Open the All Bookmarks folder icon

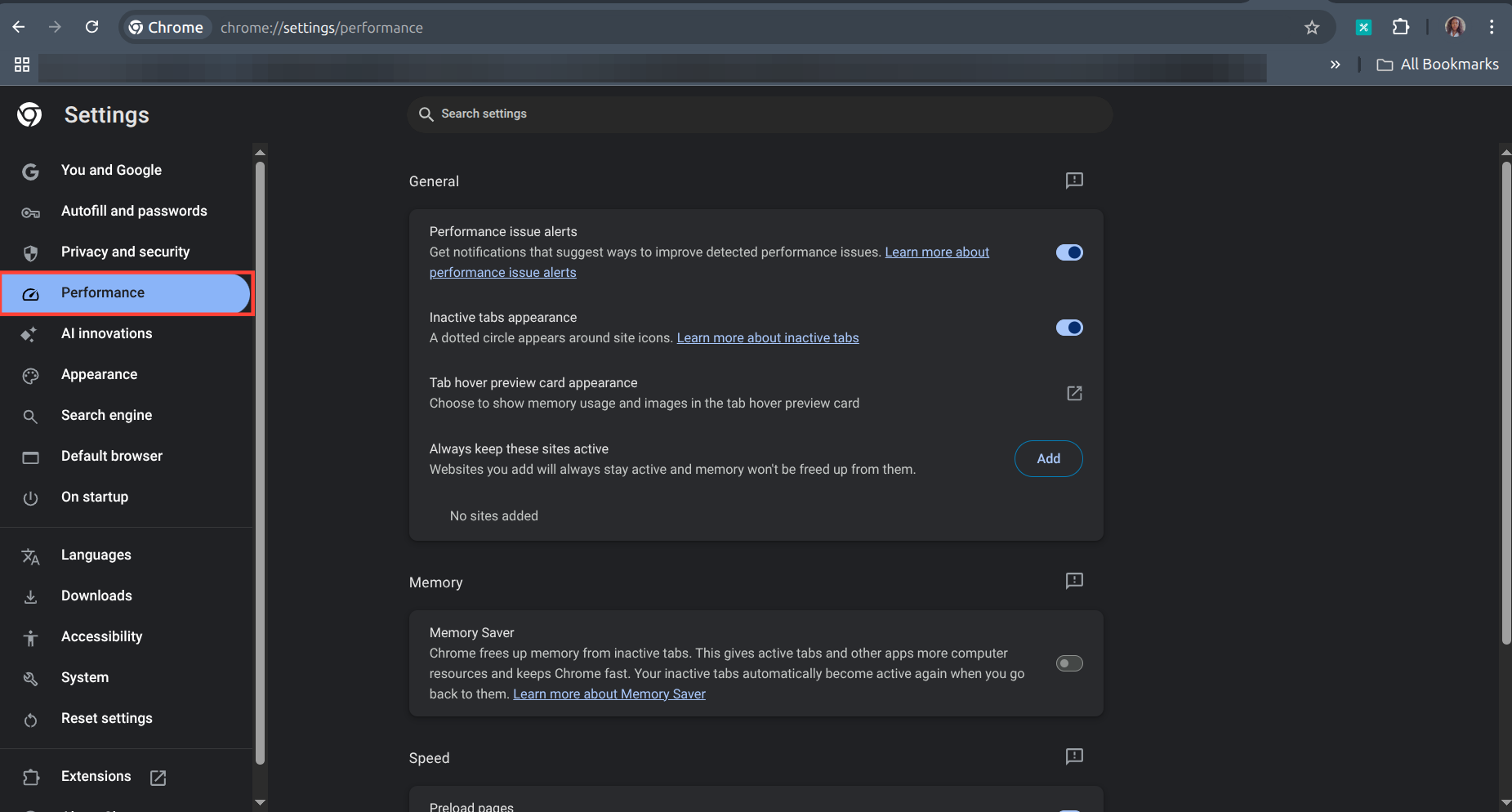pyautogui.click(x=1385, y=65)
